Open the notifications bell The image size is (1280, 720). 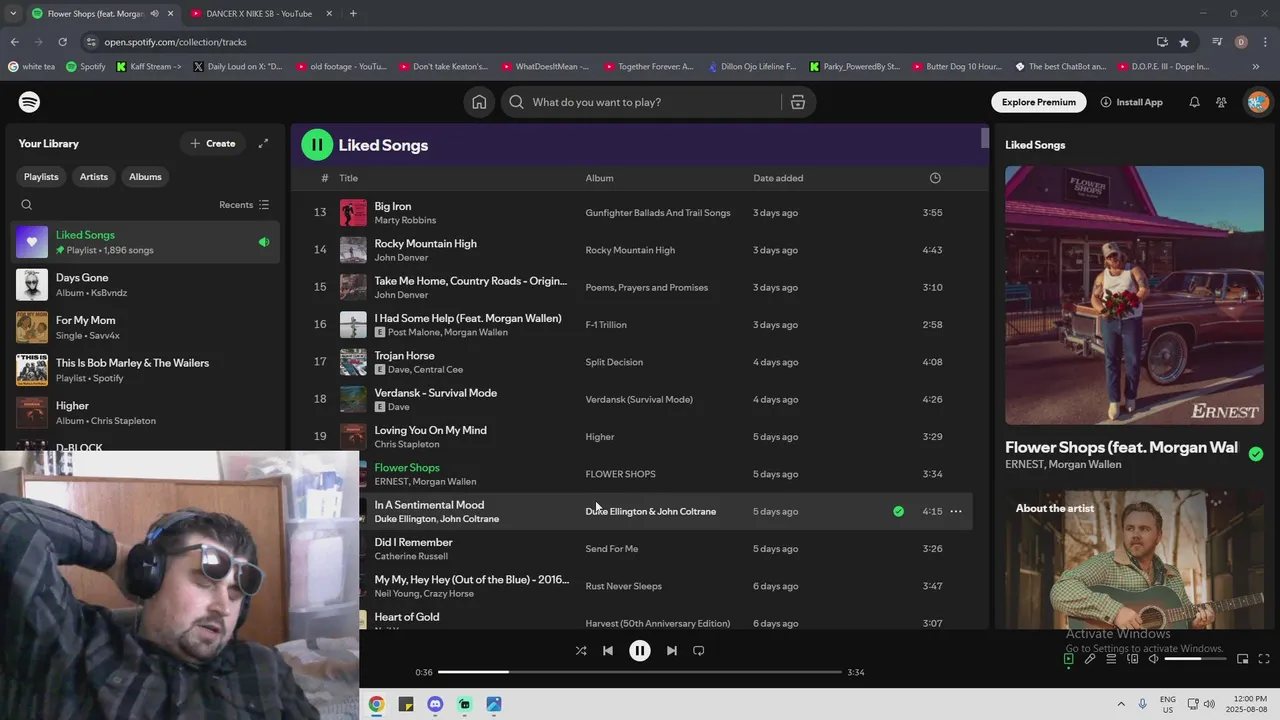click(x=1194, y=102)
